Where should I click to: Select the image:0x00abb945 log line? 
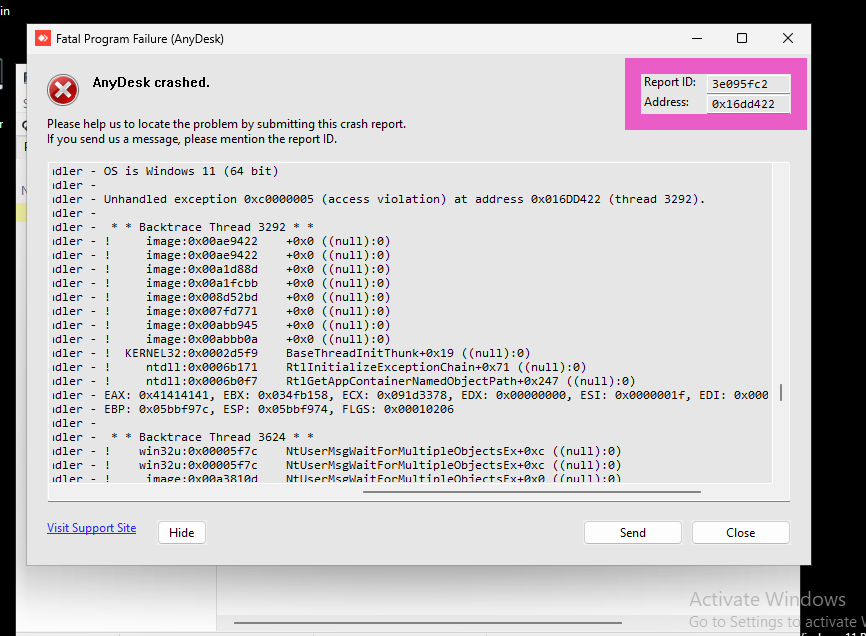pyautogui.click(x=221, y=326)
